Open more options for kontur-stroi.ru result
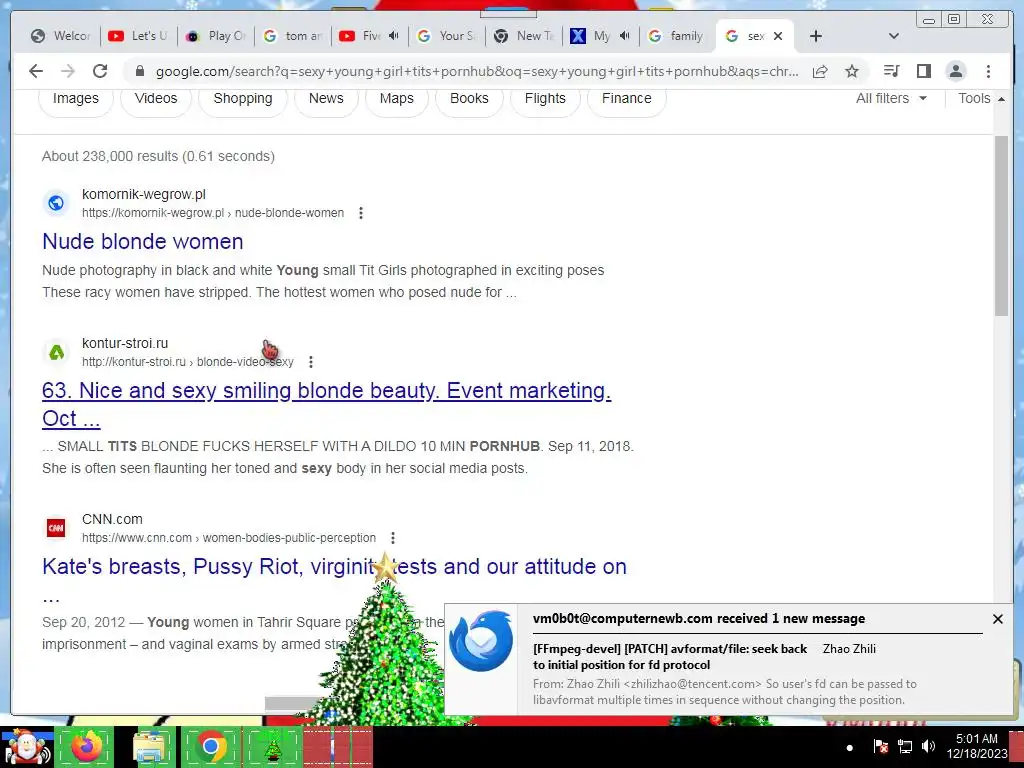Screen dimensions: 1024x768 (x=311, y=362)
